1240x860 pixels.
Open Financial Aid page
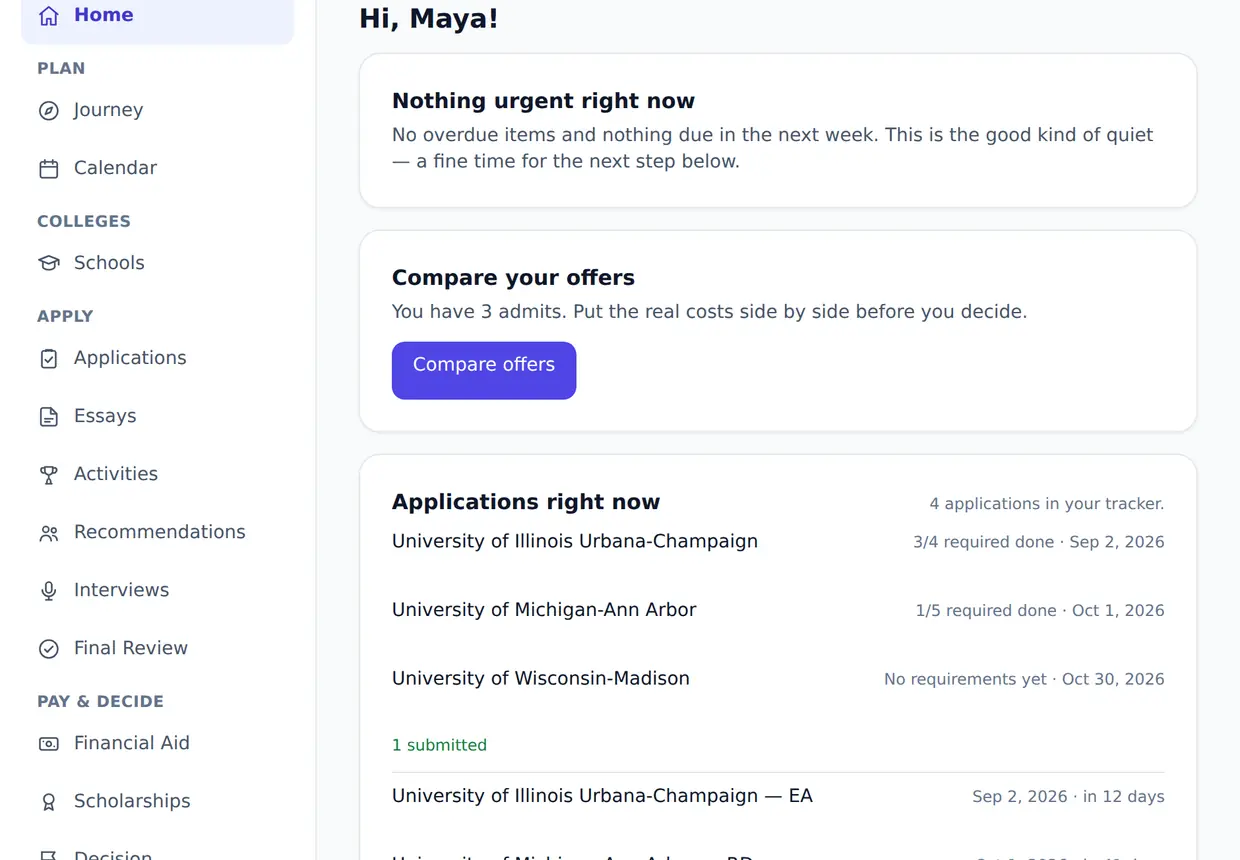158,743
